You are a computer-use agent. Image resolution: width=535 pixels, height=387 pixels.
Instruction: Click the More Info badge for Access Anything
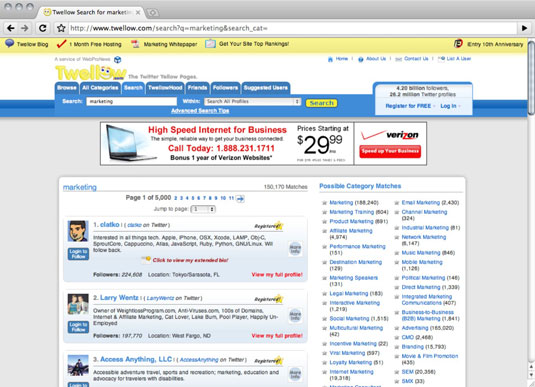tap(295, 374)
